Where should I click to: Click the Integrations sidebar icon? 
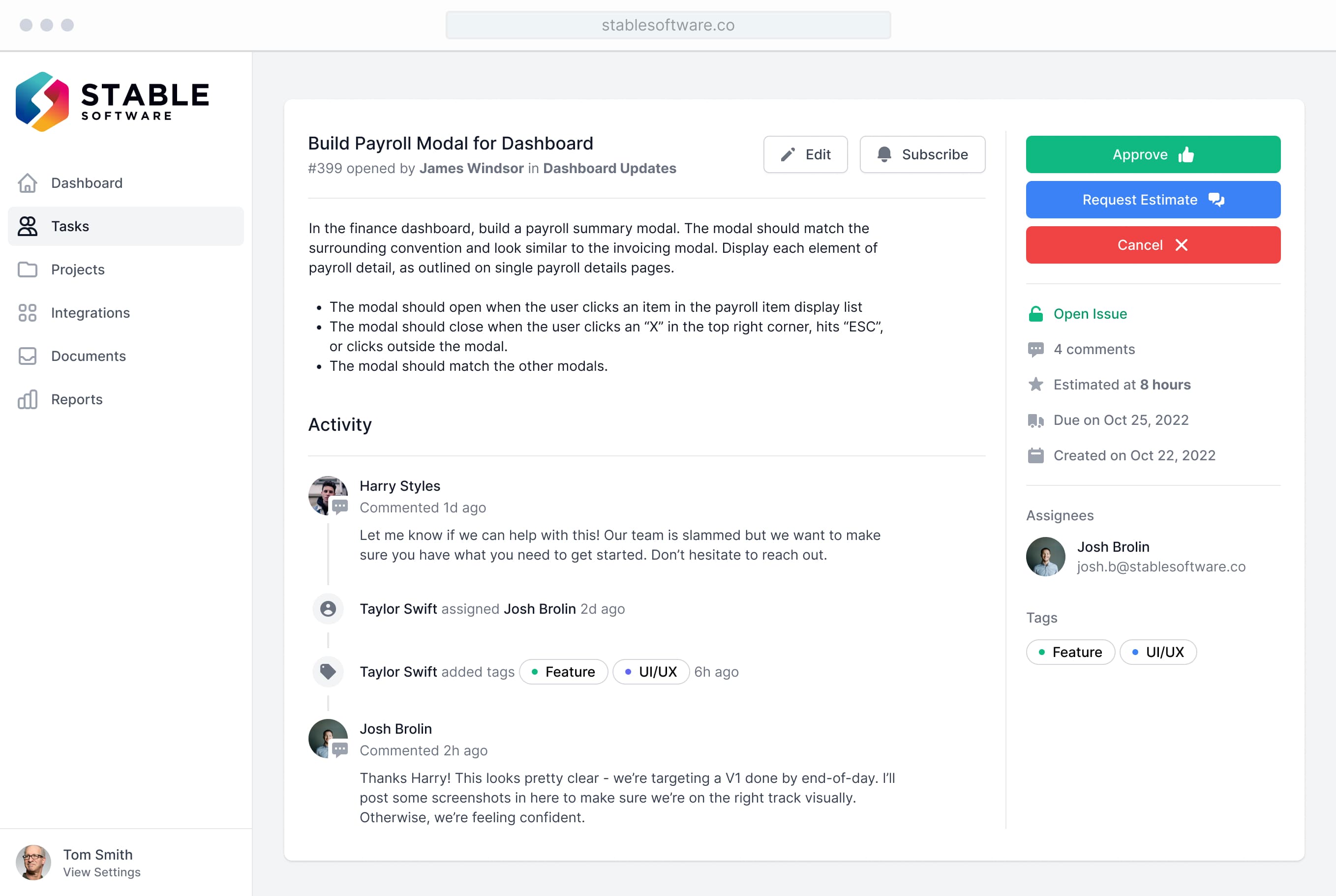pos(27,312)
